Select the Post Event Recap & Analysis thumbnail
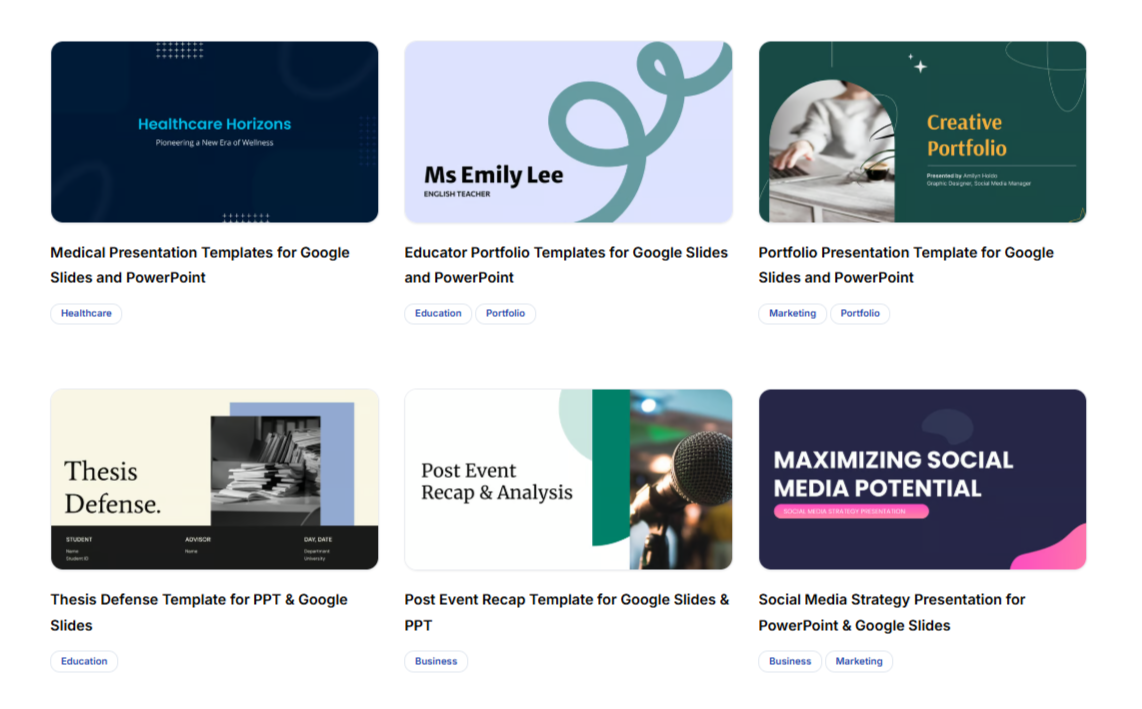1142x709 pixels. pos(568,479)
